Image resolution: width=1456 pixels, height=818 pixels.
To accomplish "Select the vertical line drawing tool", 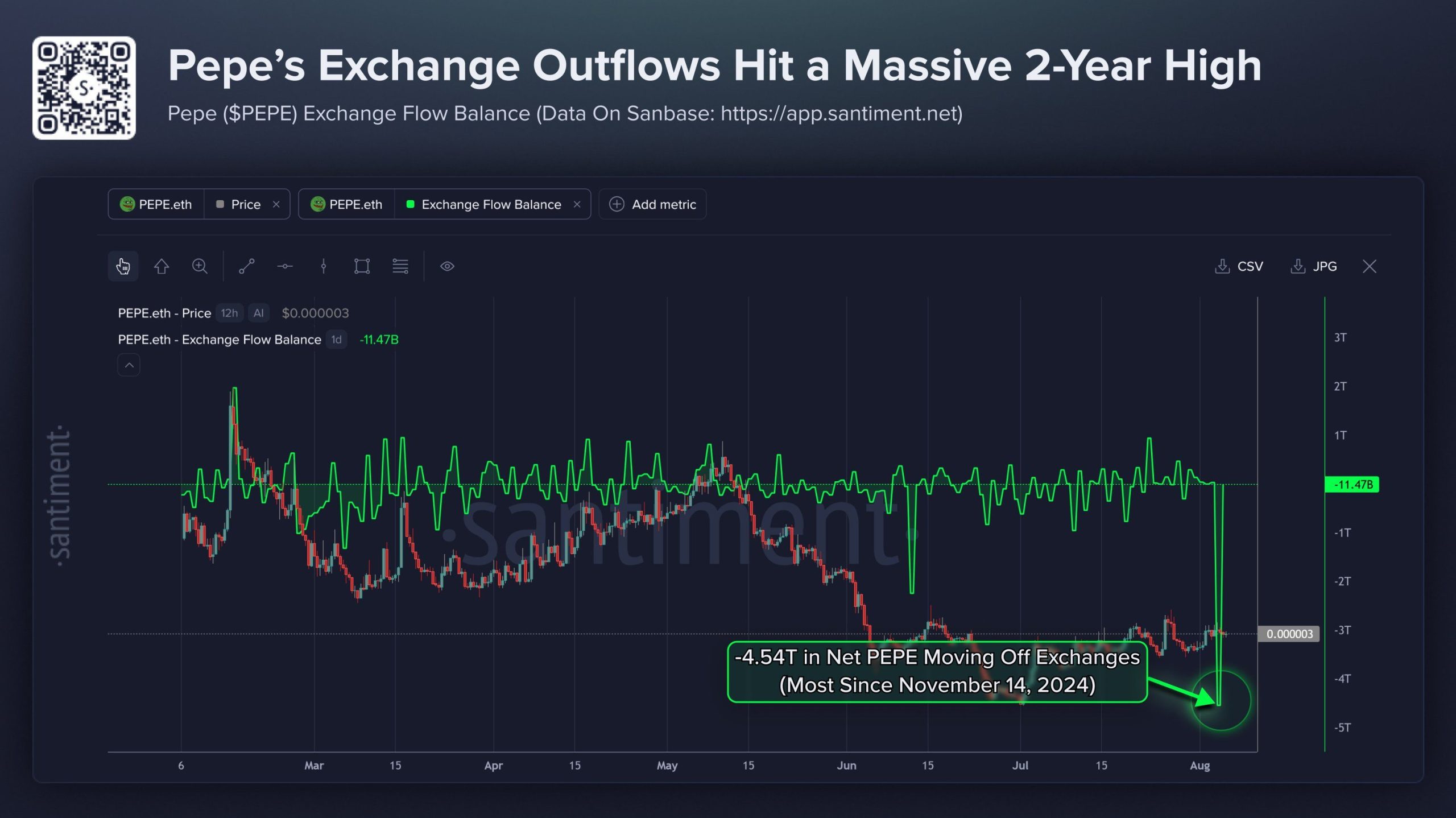I will [324, 266].
